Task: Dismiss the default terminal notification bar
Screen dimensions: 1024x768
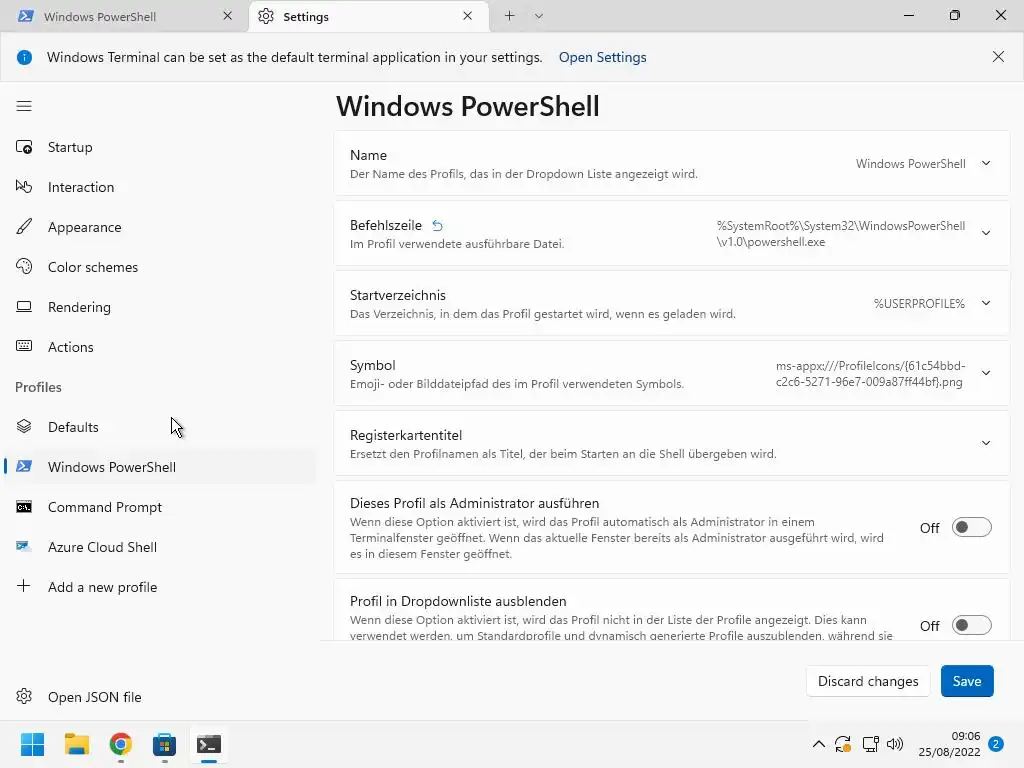Action: (x=998, y=57)
